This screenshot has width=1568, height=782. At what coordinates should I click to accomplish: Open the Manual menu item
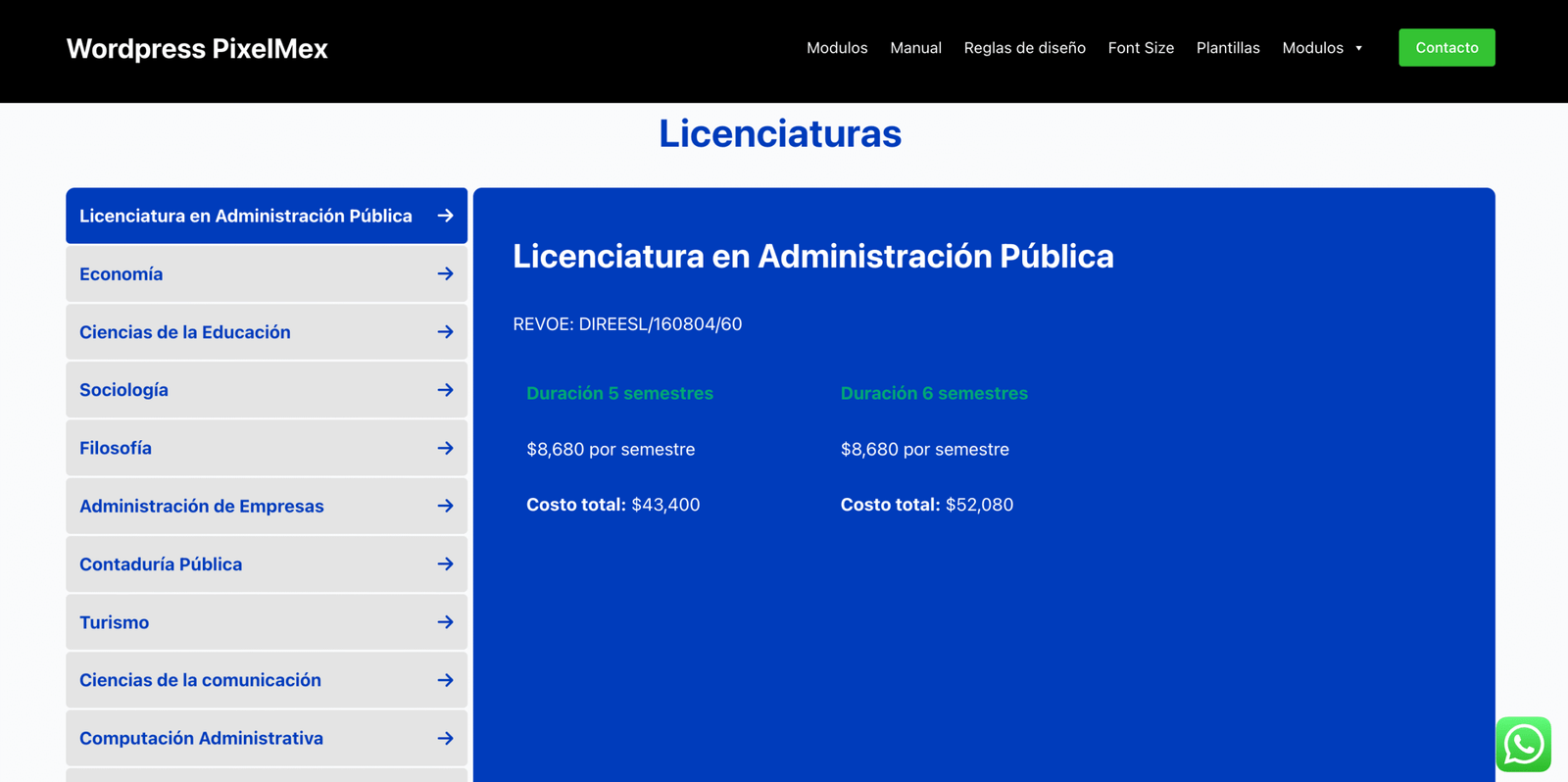click(x=915, y=48)
